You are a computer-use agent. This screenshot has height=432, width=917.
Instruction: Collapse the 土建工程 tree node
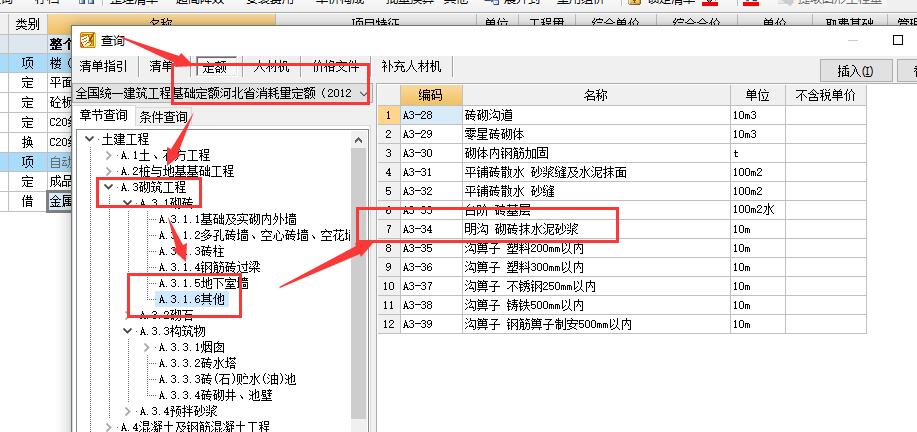(89, 139)
